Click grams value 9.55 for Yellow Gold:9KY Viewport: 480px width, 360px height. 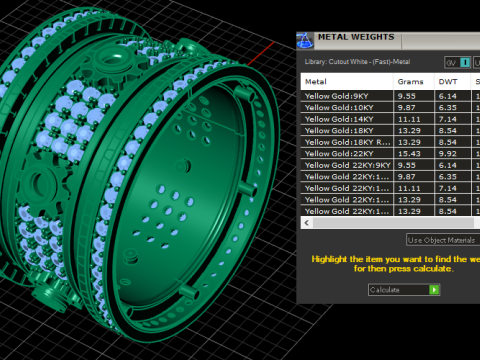pyautogui.click(x=406, y=96)
